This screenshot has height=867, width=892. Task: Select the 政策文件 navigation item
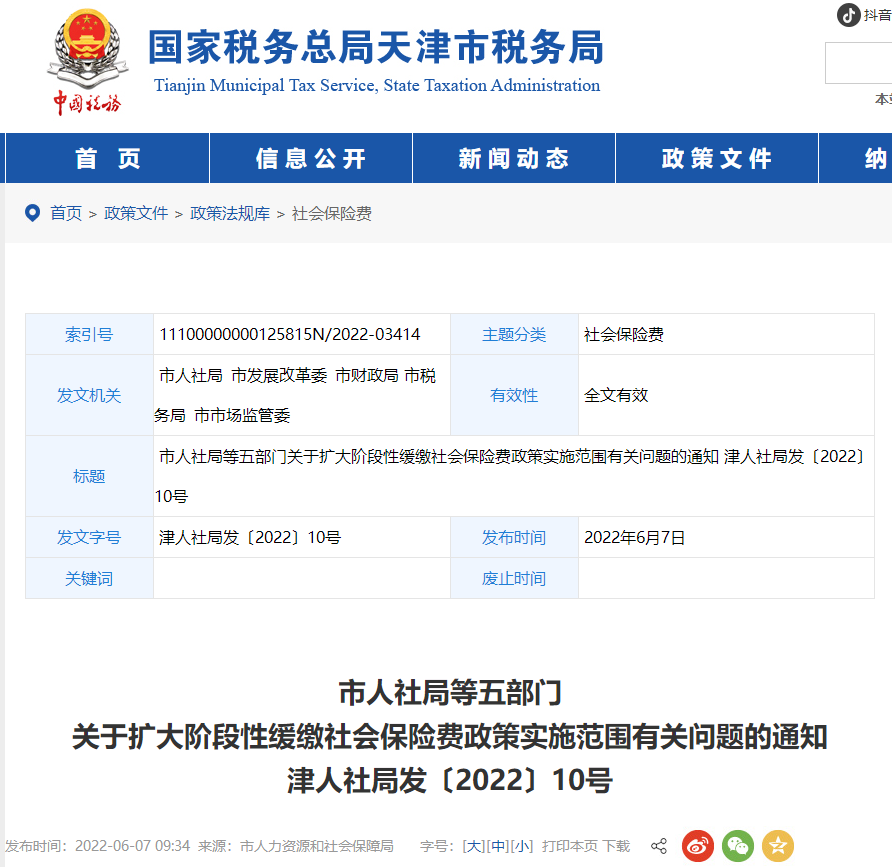click(x=716, y=158)
